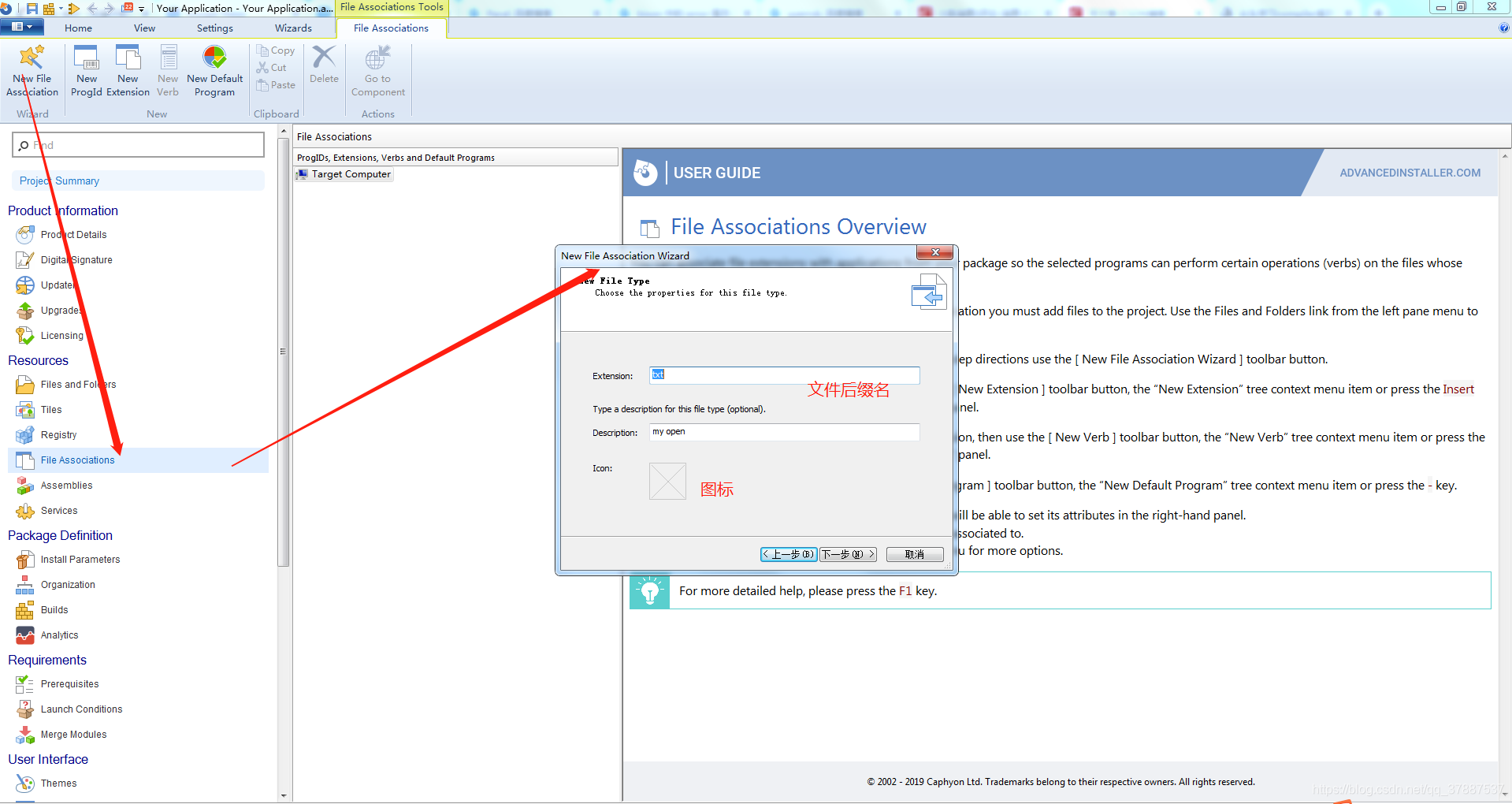Add a New Extension

click(x=128, y=70)
